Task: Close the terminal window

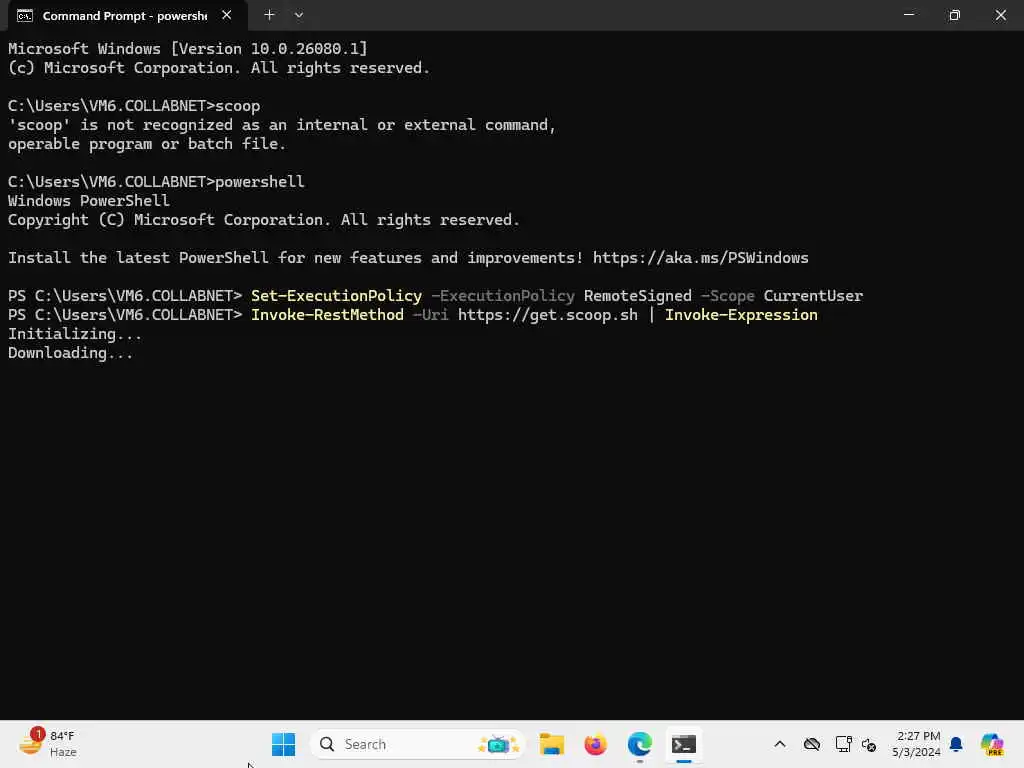Action: (1000, 14)
